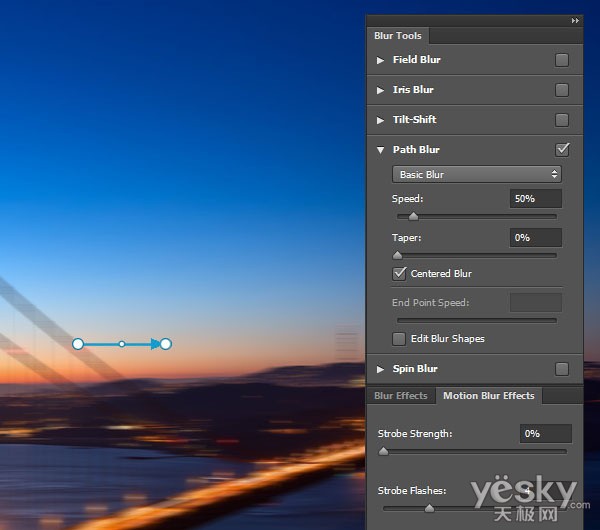Select the path blur midpoint handle
Image resolution: width=600 pixels, height=530 pixels.
[x=122, y=344]
